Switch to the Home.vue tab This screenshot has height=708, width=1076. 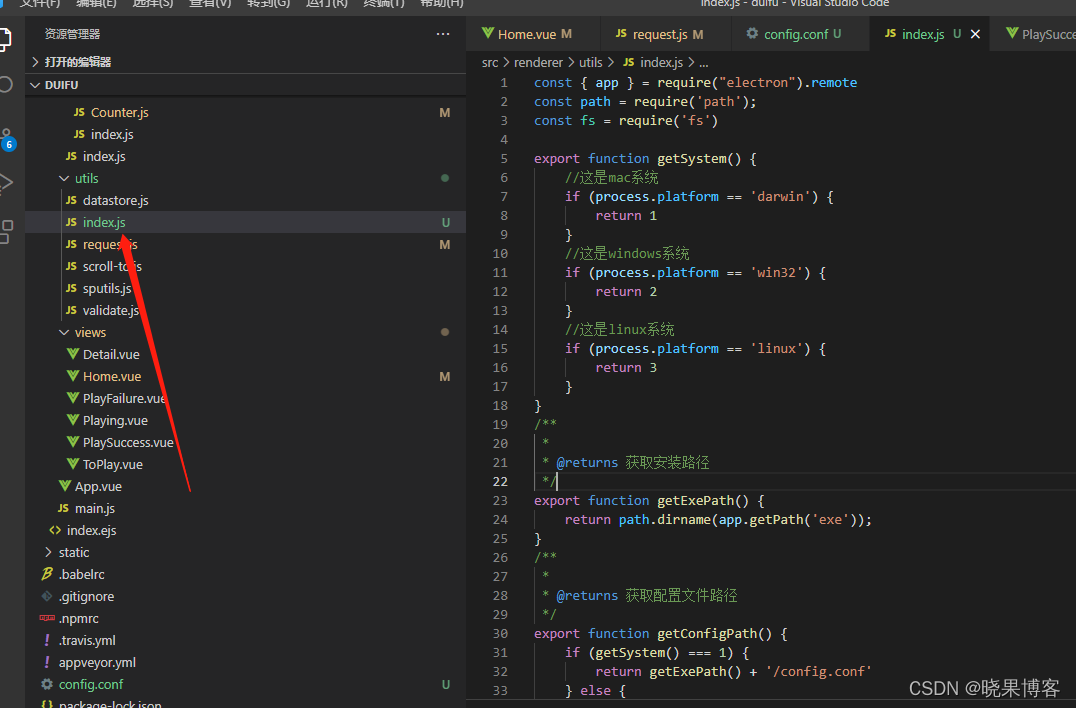527,34
